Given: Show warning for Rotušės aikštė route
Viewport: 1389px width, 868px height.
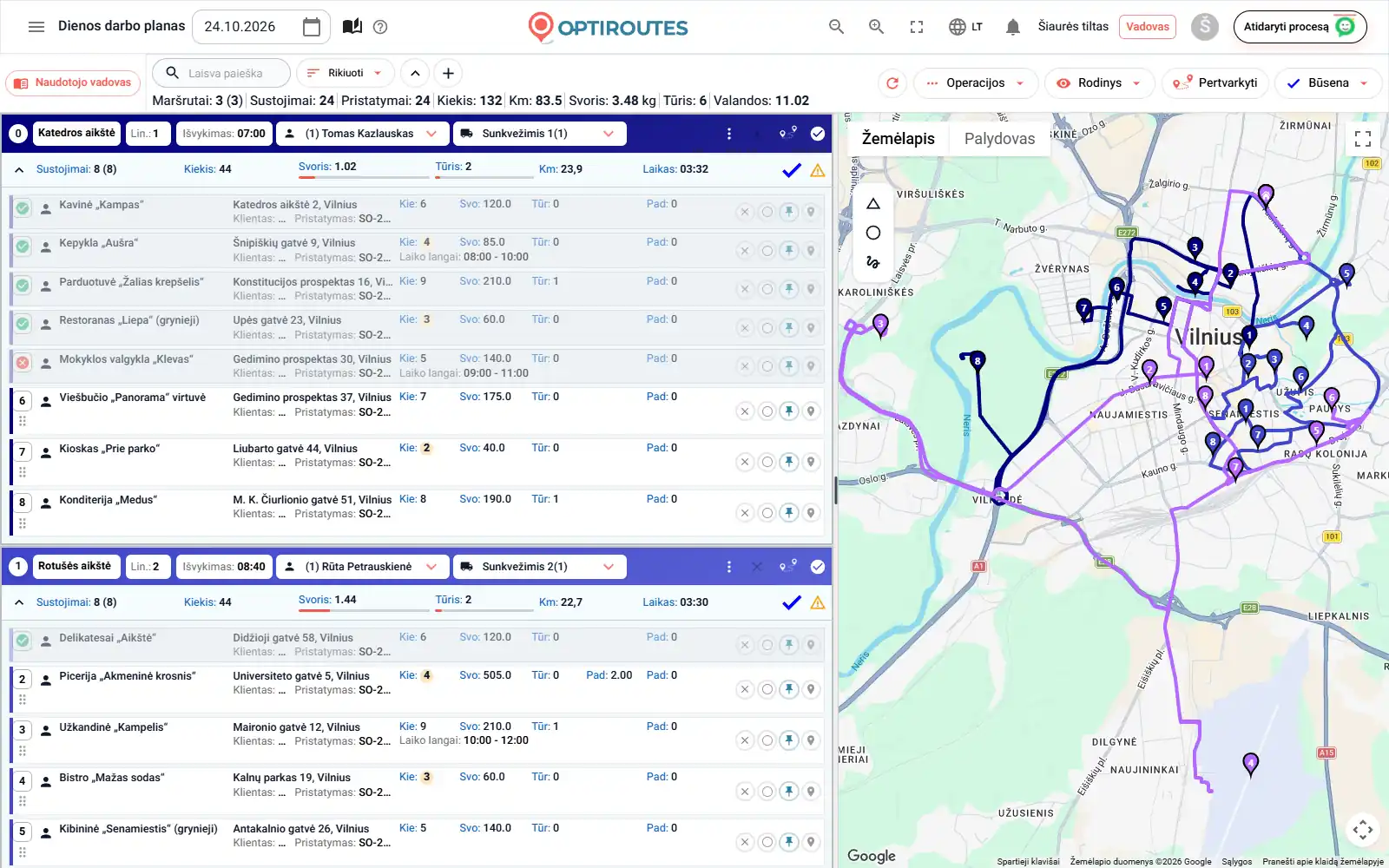Looking at the screenshot, I should (x=818, y=602).
